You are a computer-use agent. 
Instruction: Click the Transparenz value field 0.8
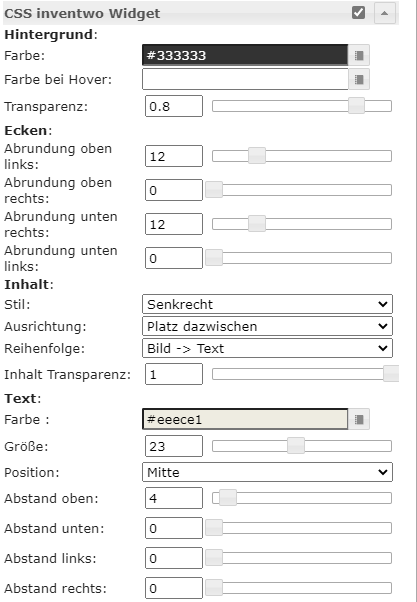[174, 106]
